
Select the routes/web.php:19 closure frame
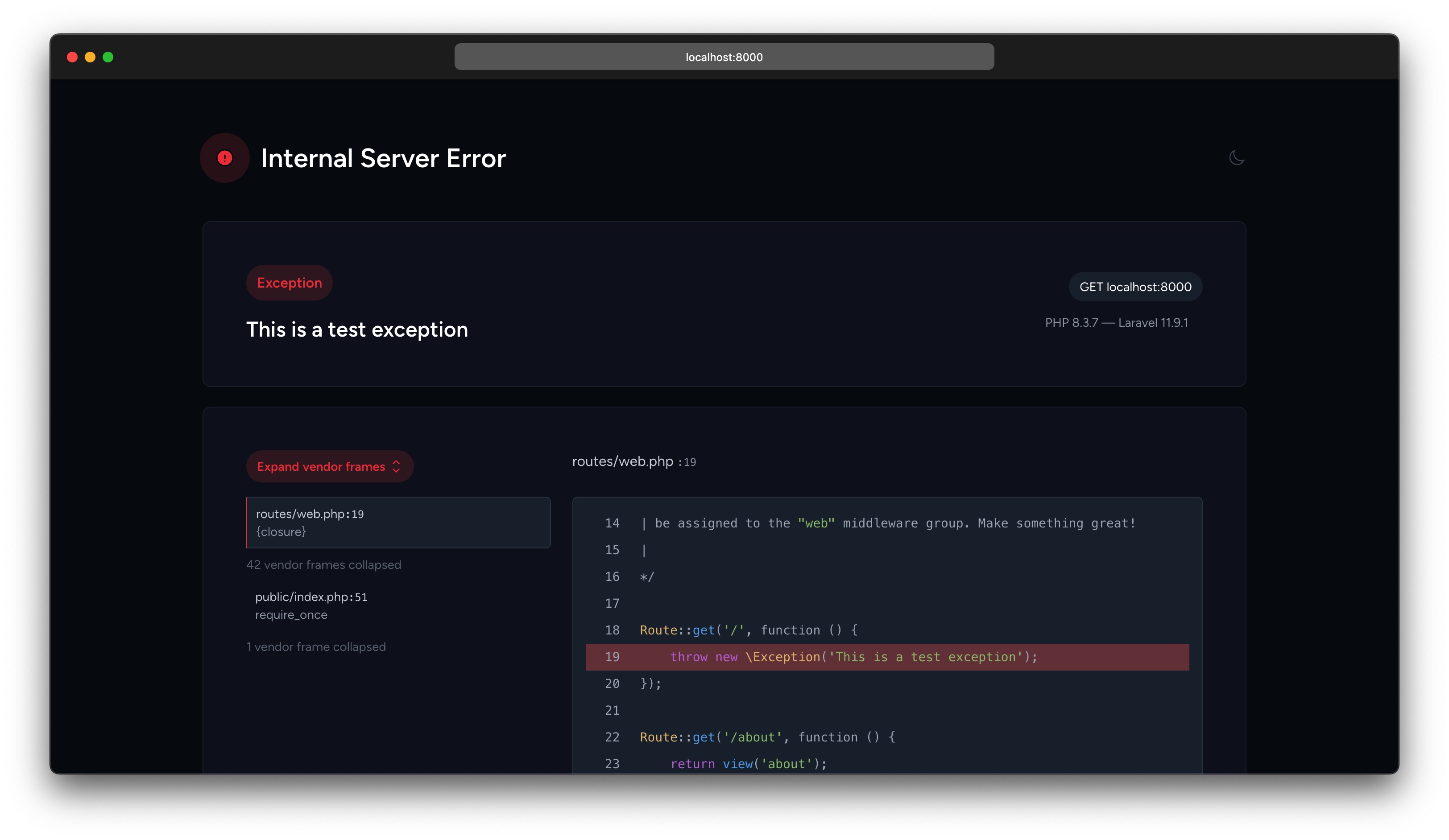398,522
